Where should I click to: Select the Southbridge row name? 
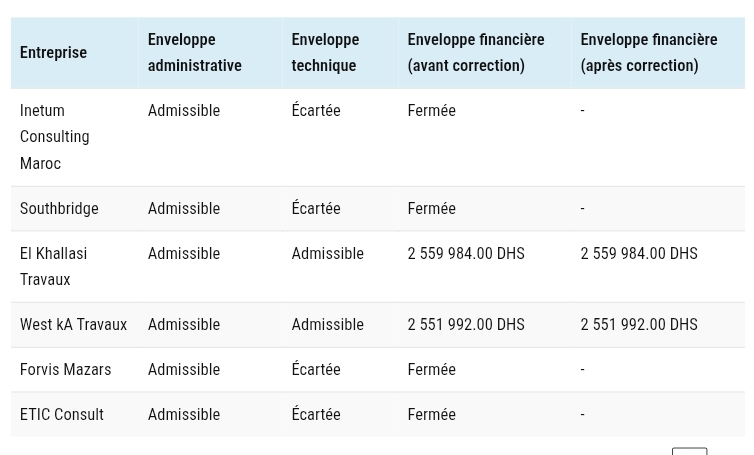[59, 208]
